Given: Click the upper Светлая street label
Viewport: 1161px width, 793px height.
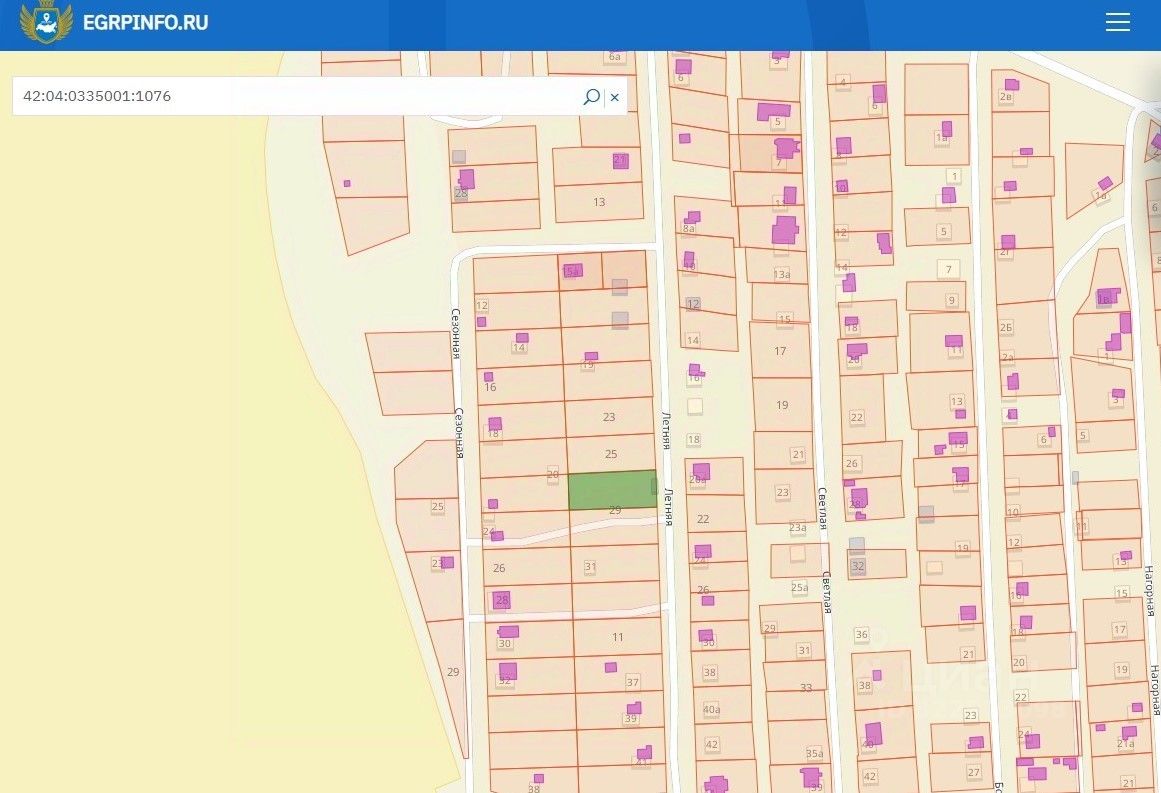Looking at the screenshot, I should click(x=823, y=509).
